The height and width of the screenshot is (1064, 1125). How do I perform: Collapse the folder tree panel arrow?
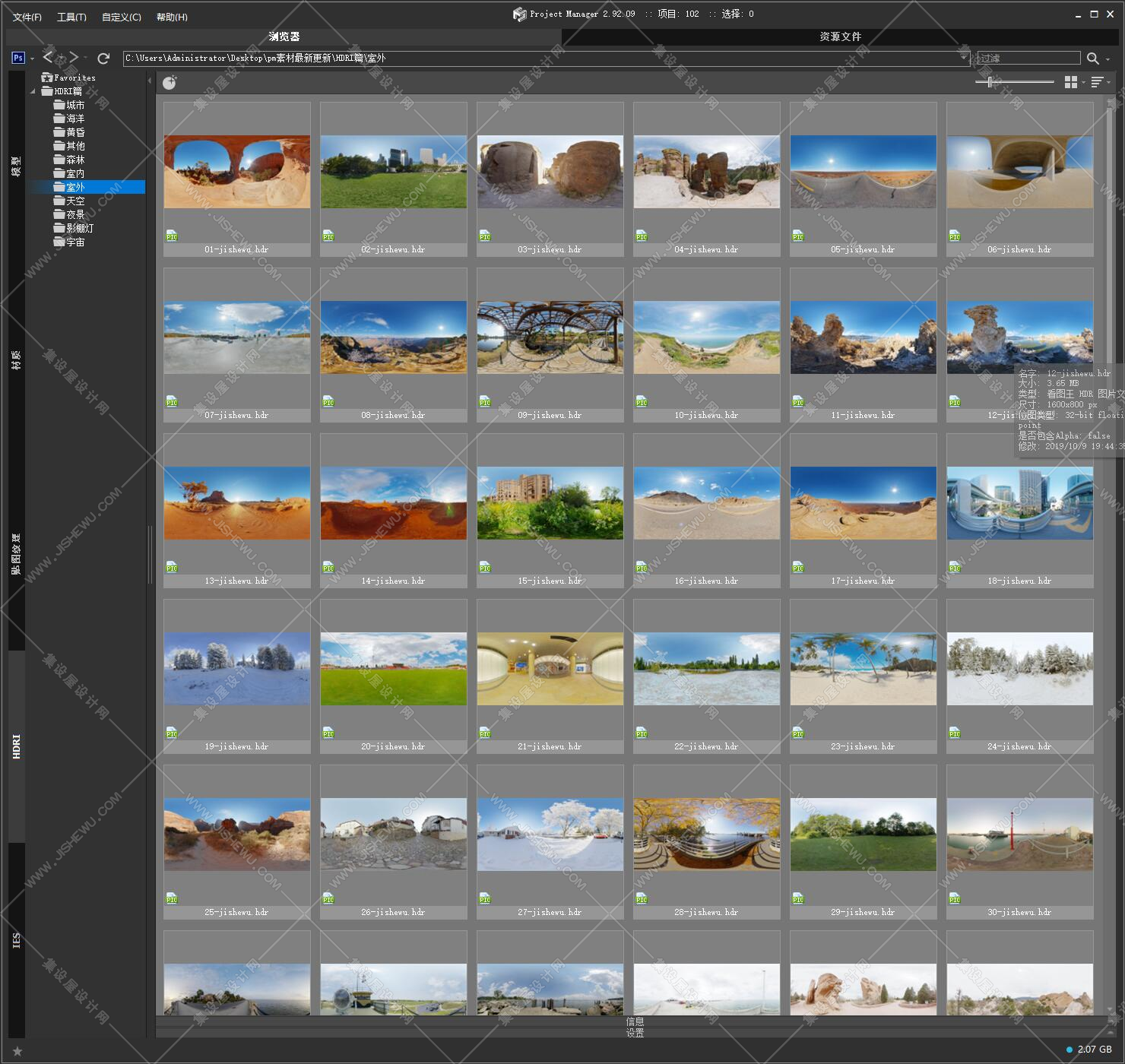point(150,81)
